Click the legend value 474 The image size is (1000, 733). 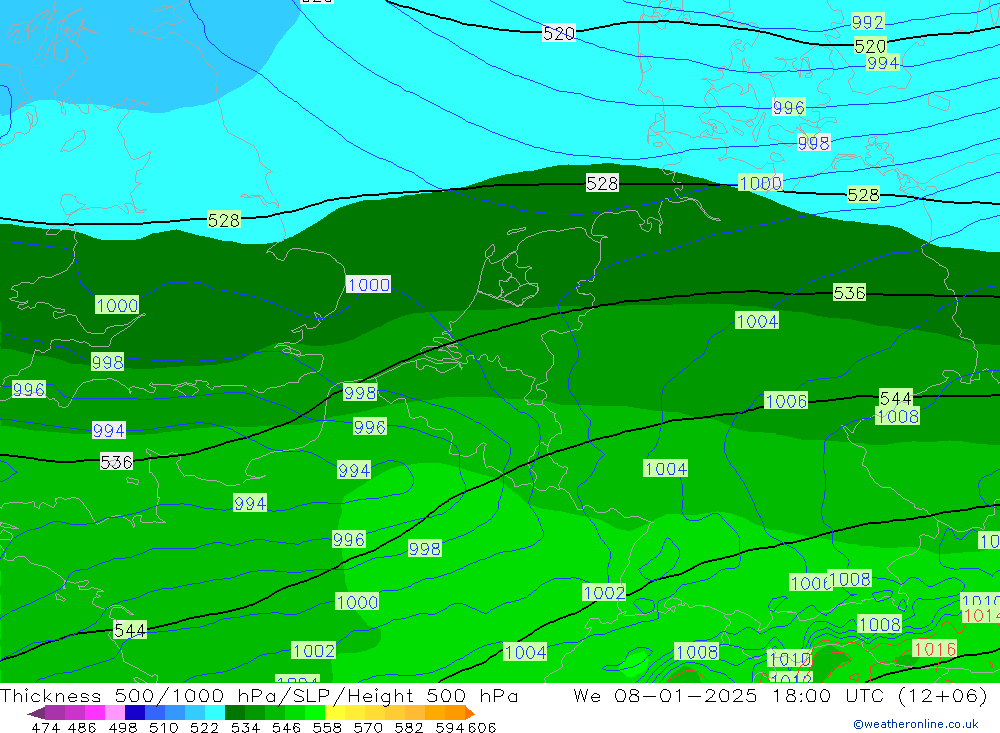[x=45, y=727]
